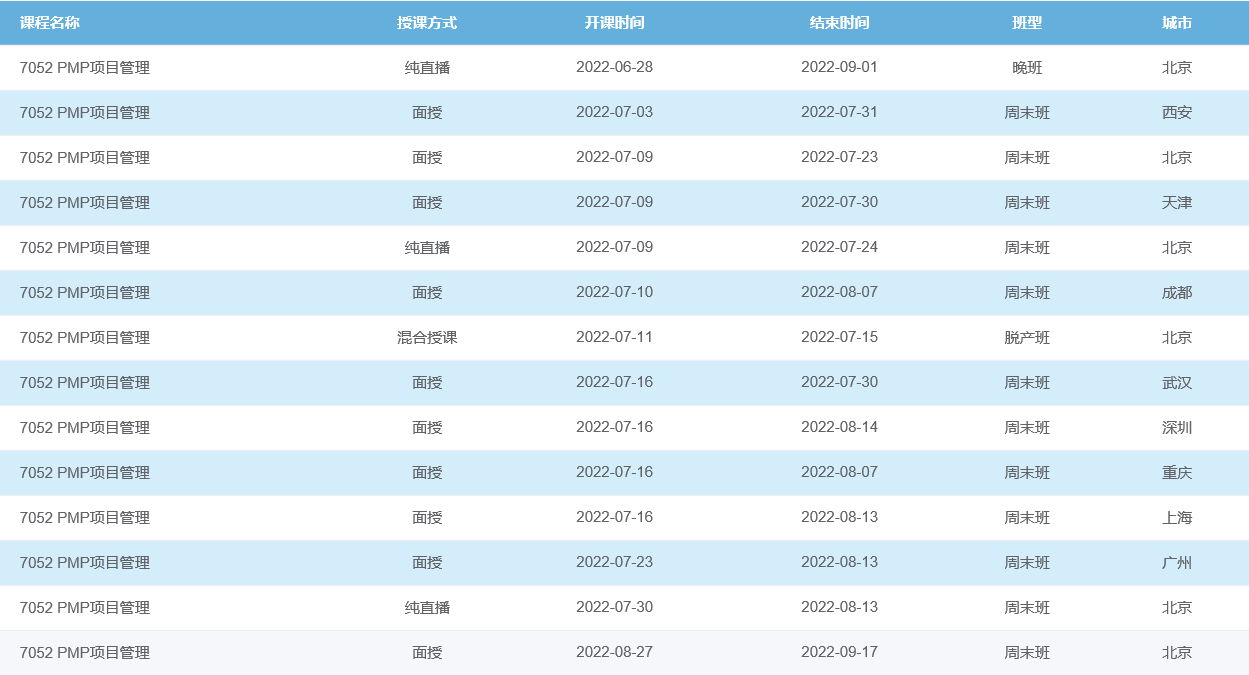
Task: Click course name in the 晚班 row
Action: coord(85,68)
